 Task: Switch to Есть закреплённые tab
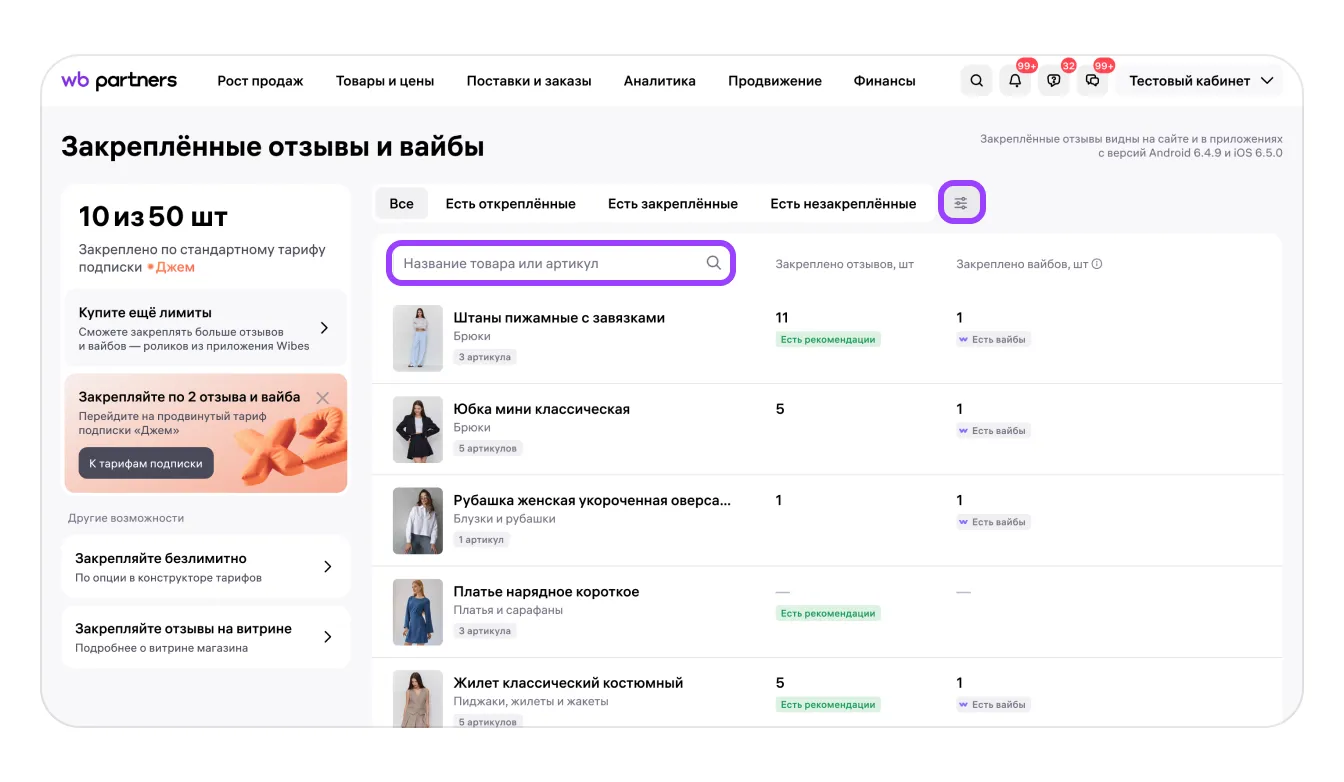672,204
